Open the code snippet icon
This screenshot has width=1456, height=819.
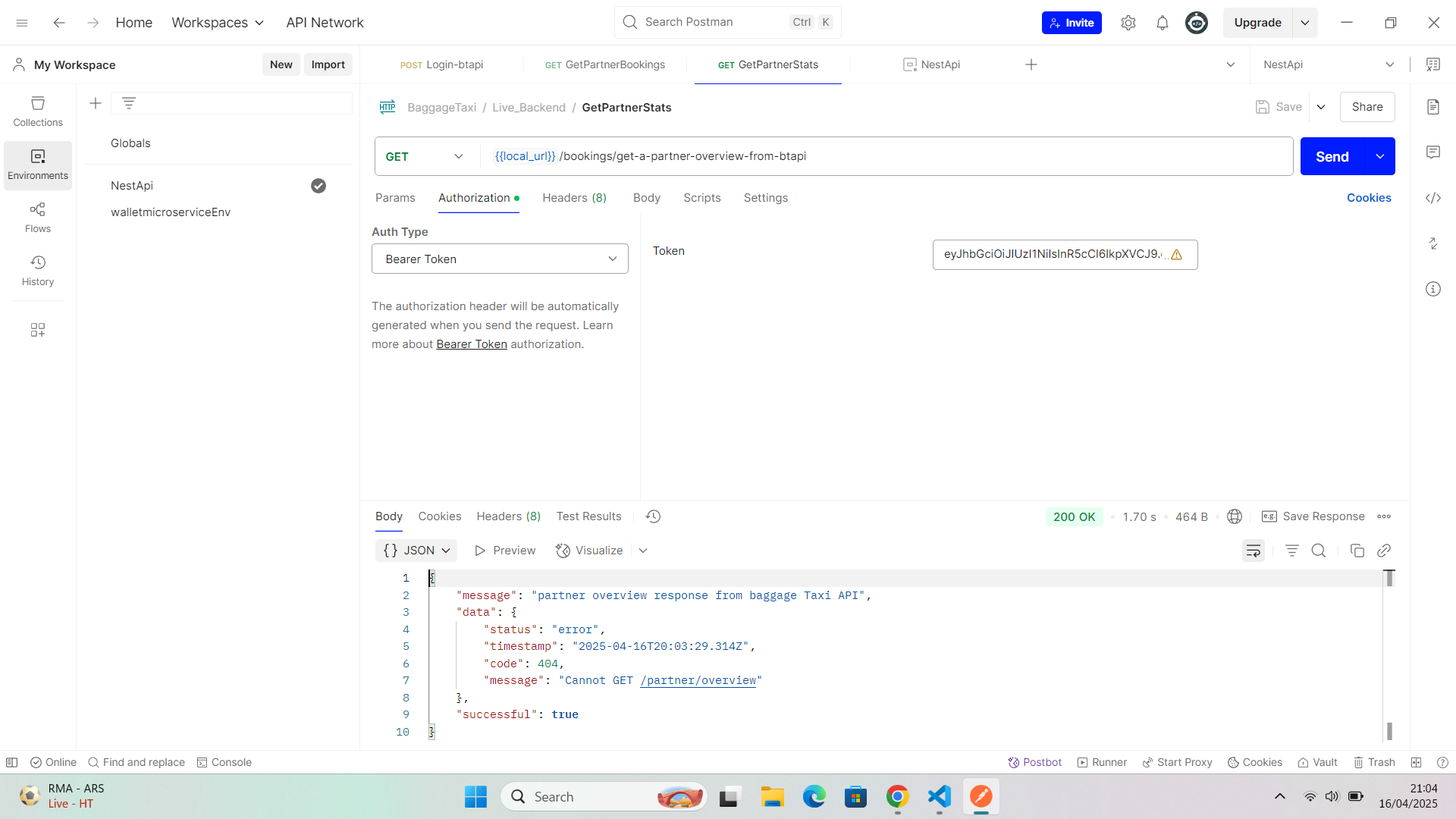1433,198
